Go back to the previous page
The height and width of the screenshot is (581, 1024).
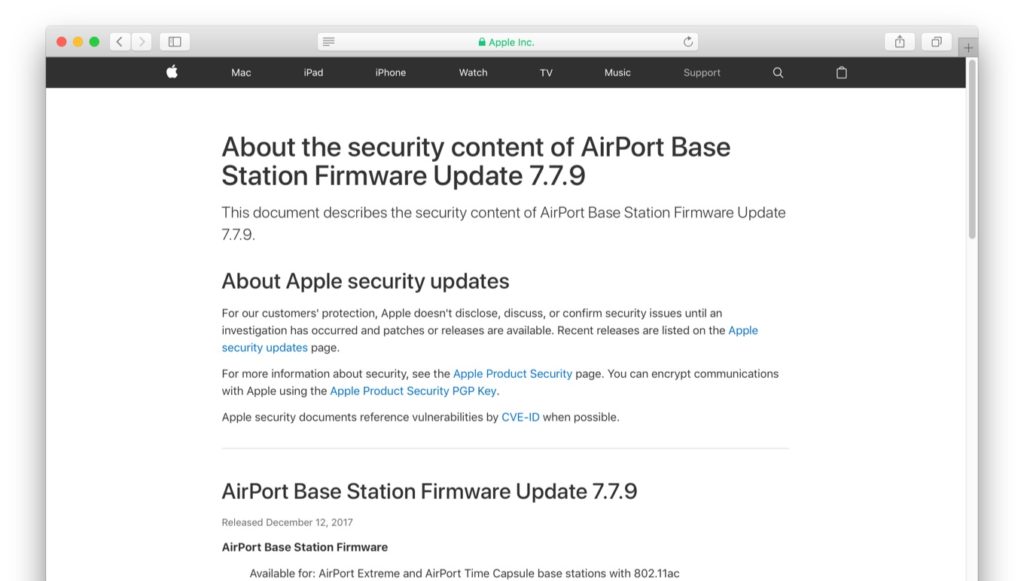coord(120,42)
